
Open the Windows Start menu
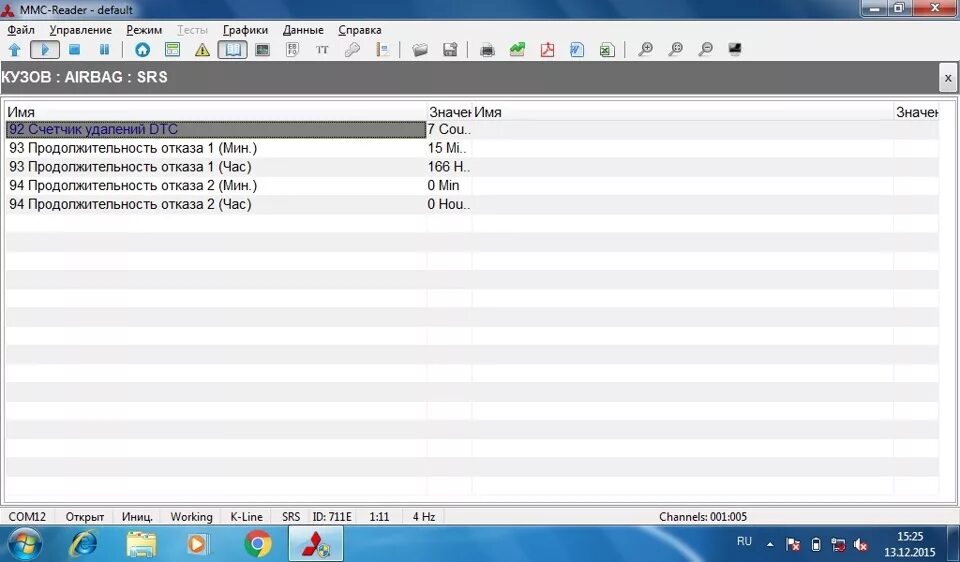pyautogui.click(x=24, y=544)
